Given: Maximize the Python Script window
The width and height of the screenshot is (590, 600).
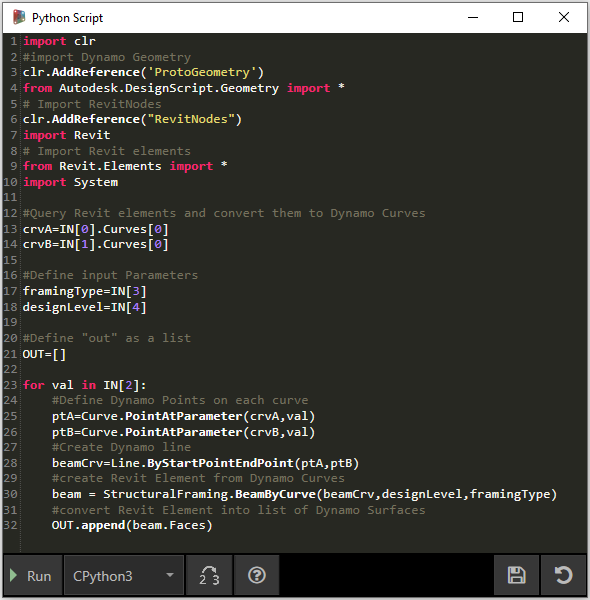Looking at the screenshot, I should [518, 17].
